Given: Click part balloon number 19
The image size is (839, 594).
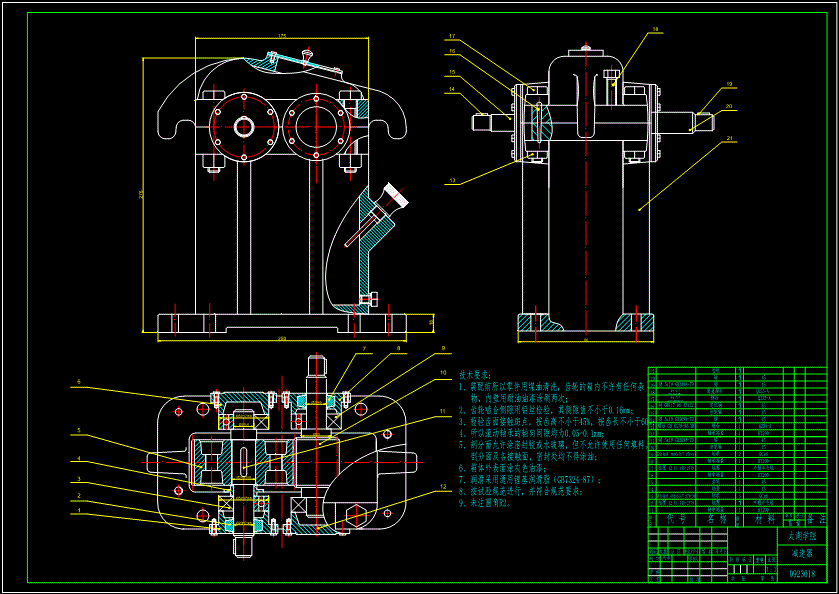Looking at the screenshot, I should (x=729, y=84).
